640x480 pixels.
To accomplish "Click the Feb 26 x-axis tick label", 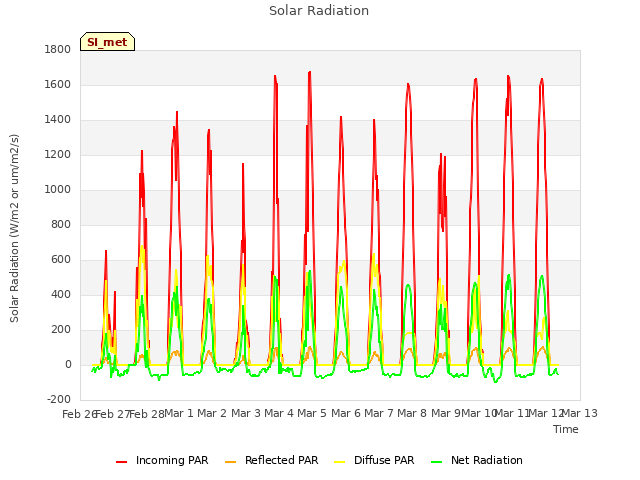I will click(79, 414).
